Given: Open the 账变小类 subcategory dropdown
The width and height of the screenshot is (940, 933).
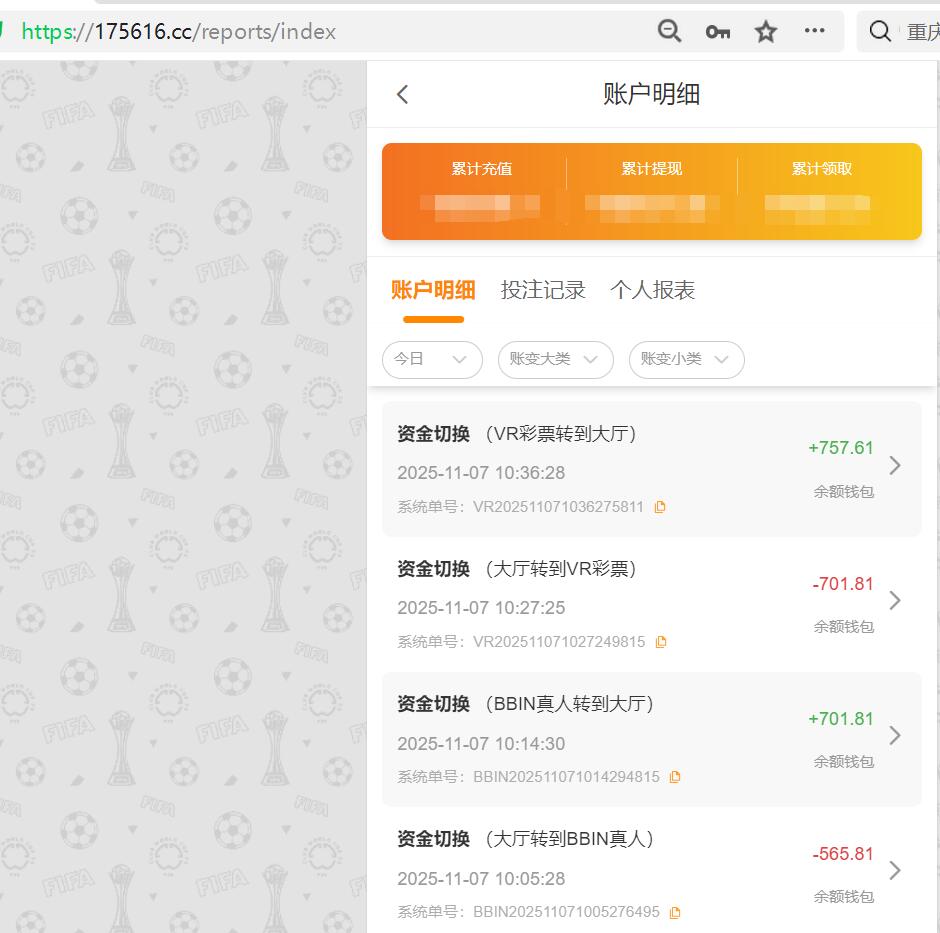Looking at the screenshot, I should [x=686, y=360].
